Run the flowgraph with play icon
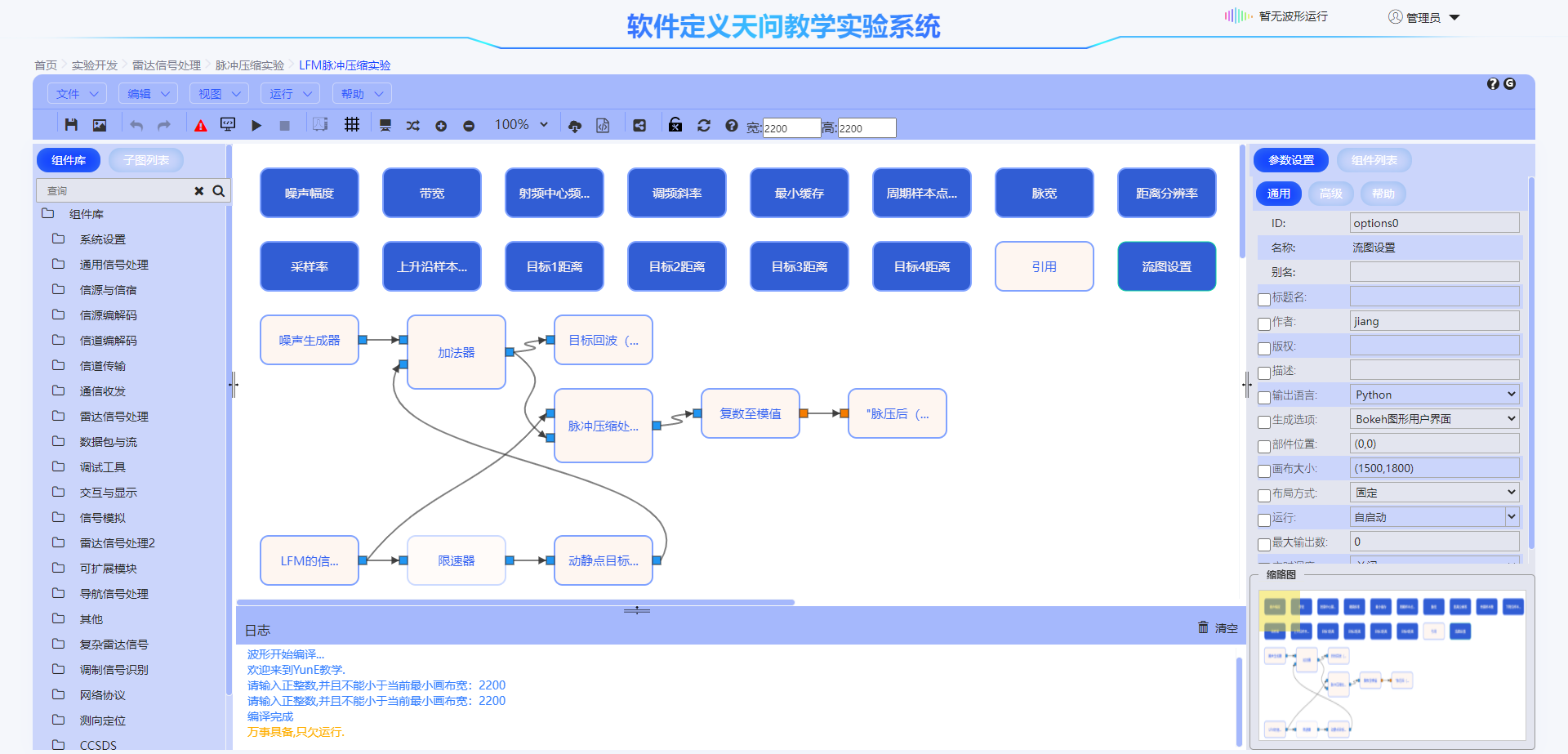The image size is (1568, 754). tap(256, 126)
